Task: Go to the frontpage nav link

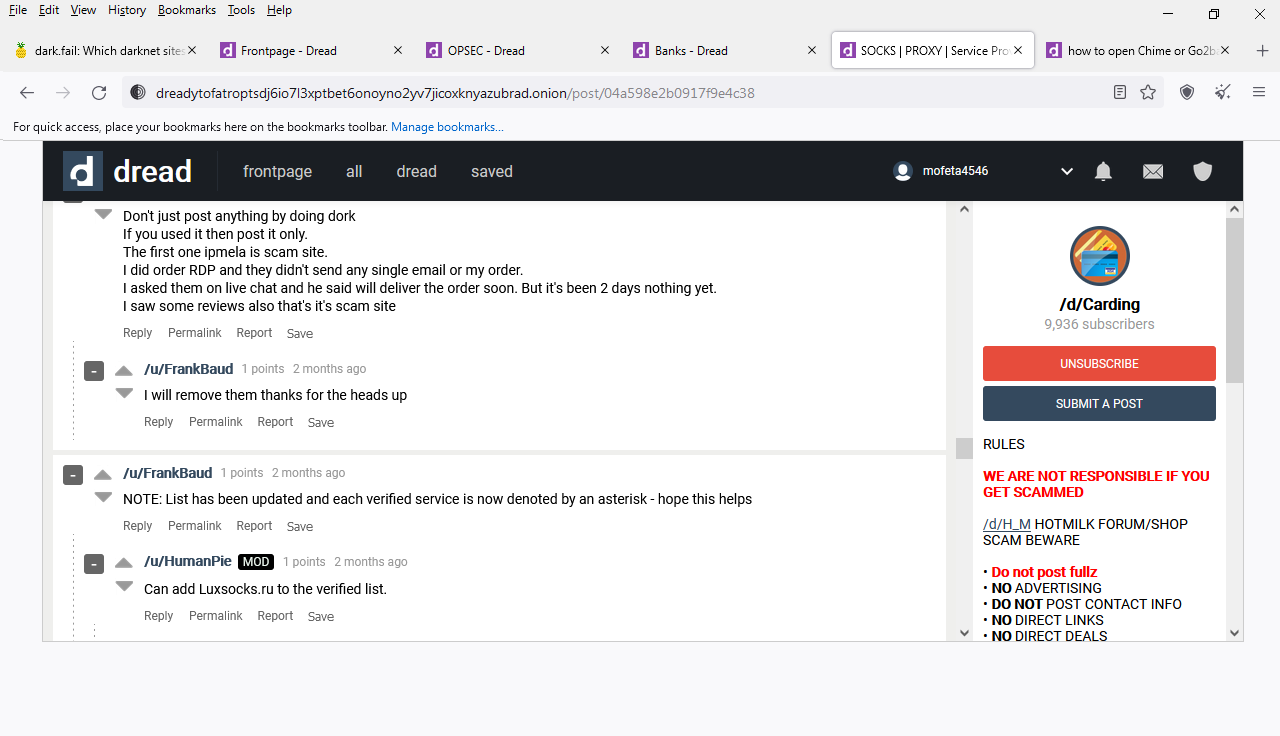Action: [277, 172]
